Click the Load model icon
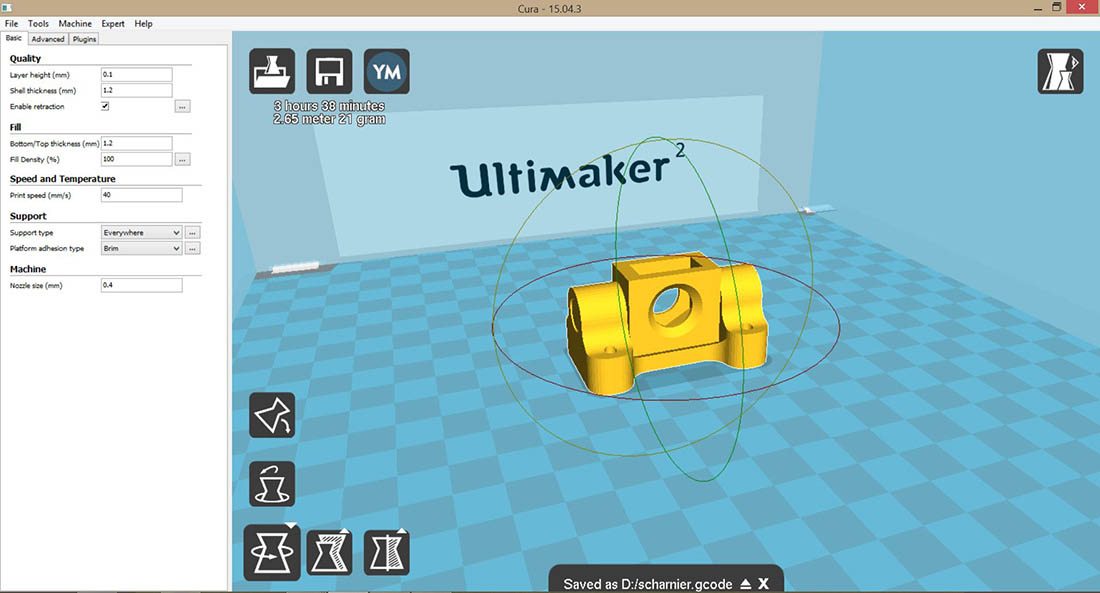 [x=271, y=71]
